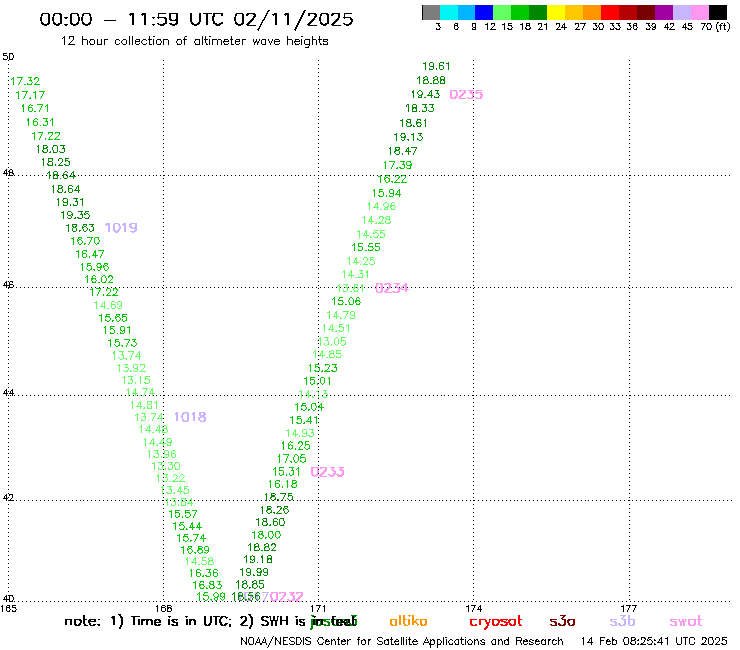Click wave height value '19.99'
740x650 pixels.
(254, 572)
